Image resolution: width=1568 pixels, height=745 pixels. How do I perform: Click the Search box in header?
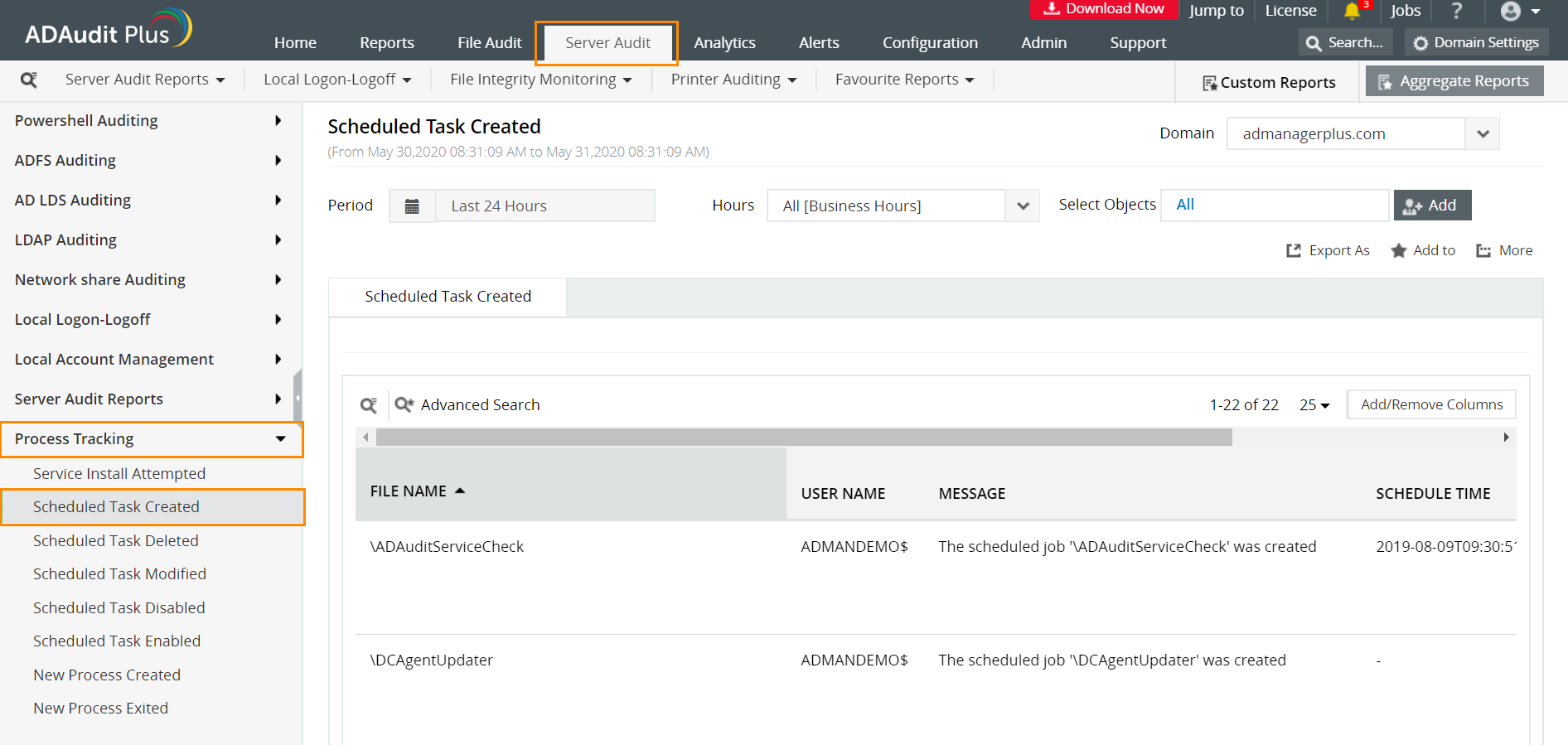(1345, 42)
